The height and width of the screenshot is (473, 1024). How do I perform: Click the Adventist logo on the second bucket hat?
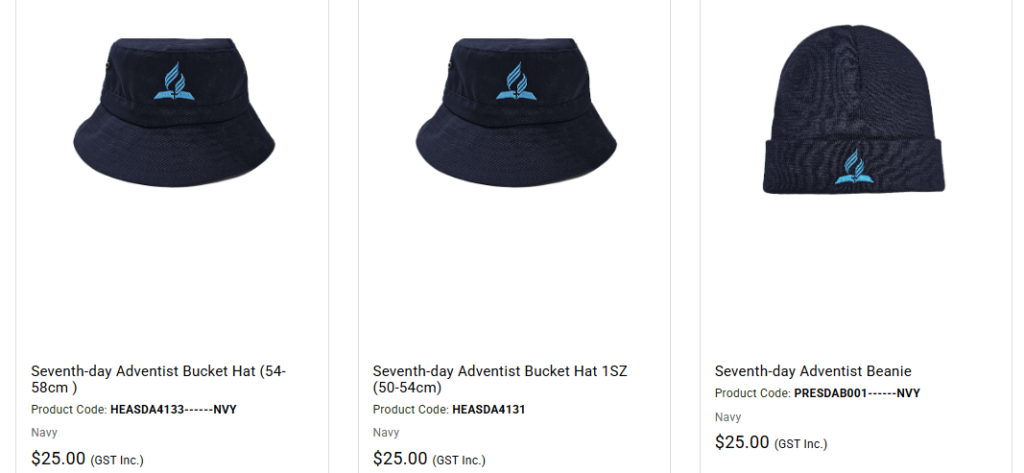coord(516,82)
